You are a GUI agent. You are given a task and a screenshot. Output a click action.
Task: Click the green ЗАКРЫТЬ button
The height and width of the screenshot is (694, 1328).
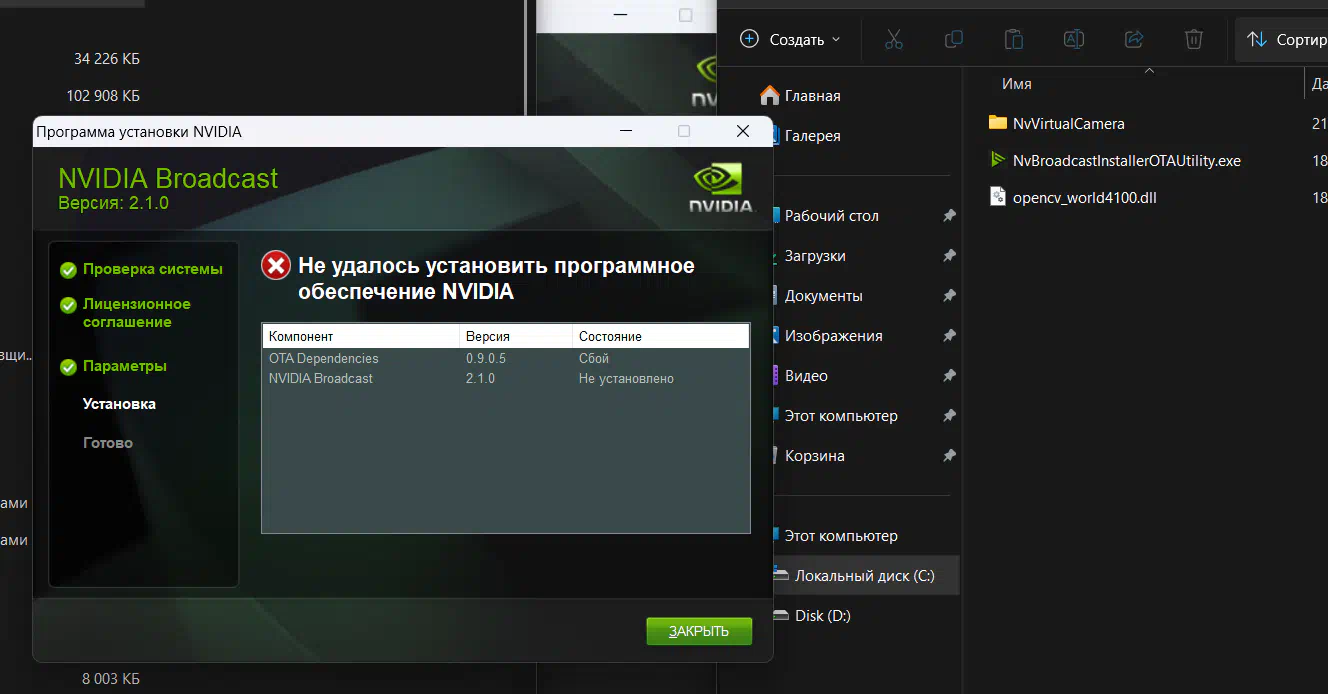(698, 631)
